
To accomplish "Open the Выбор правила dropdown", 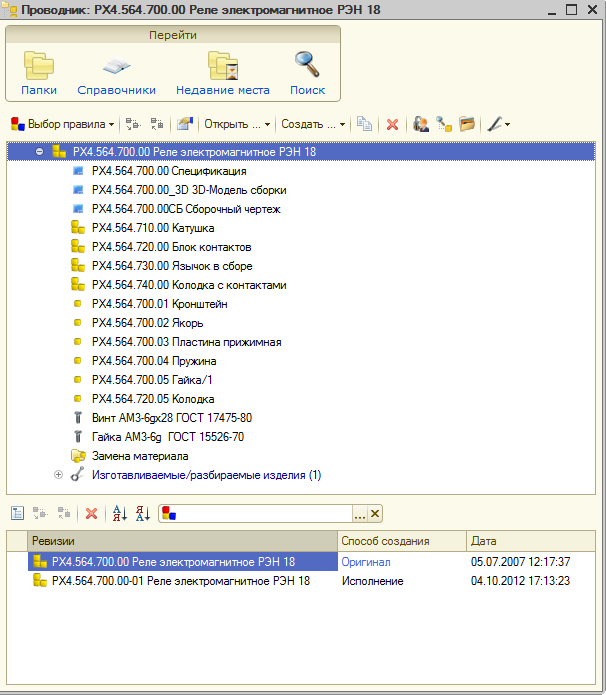I will point(62,125).
